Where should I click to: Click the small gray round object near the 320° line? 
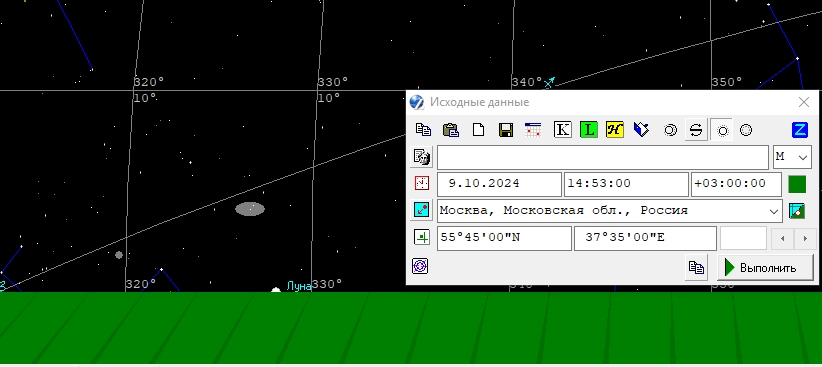tap(119, 255)
